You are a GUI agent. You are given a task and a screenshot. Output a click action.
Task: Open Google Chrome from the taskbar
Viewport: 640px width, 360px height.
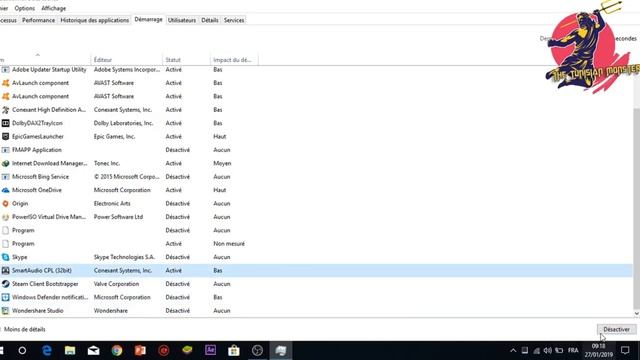click(x=117, y=351)
